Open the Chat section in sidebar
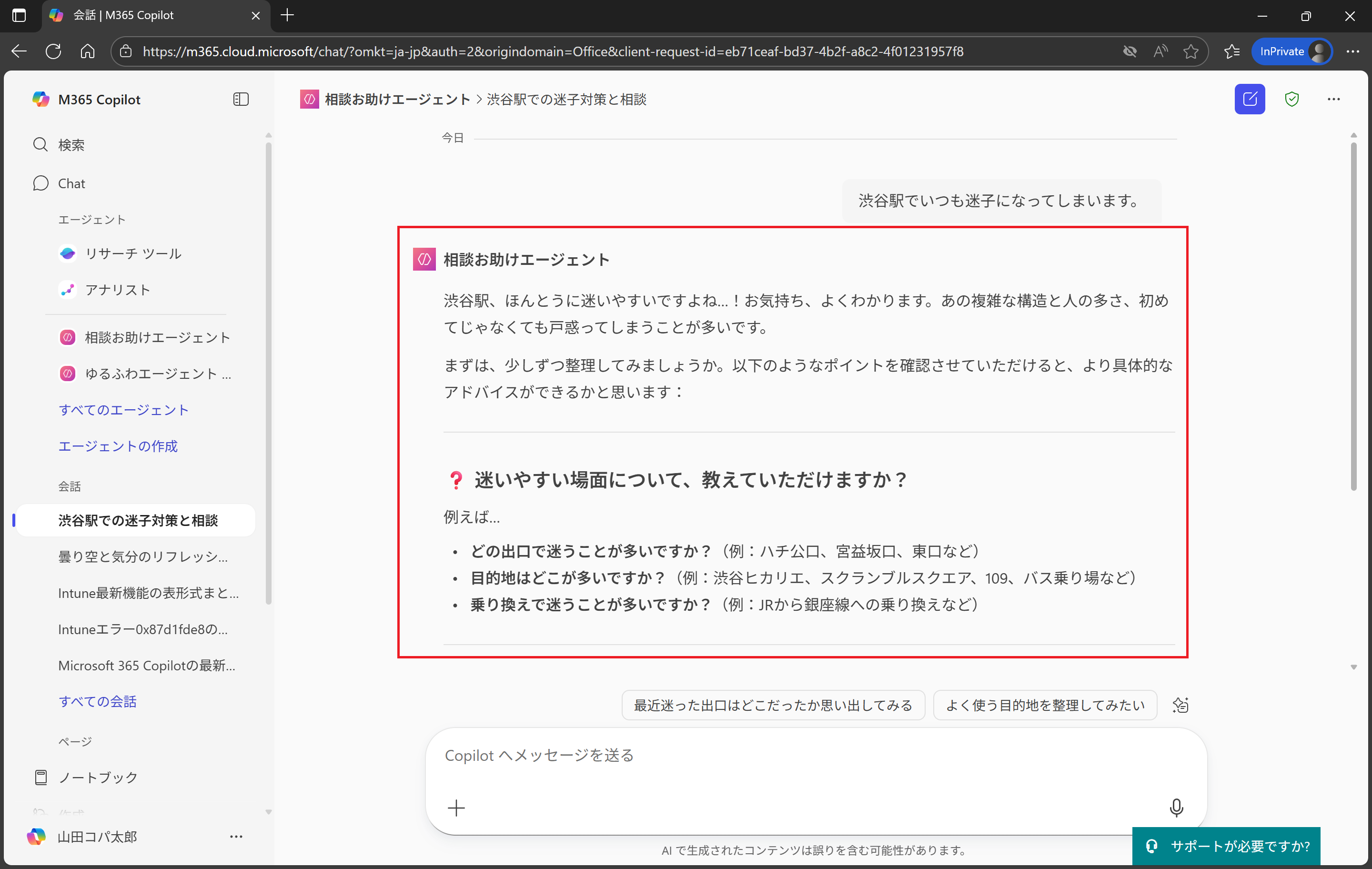The width and height of the screenshot is (1372, 869). tap(71, 183)
